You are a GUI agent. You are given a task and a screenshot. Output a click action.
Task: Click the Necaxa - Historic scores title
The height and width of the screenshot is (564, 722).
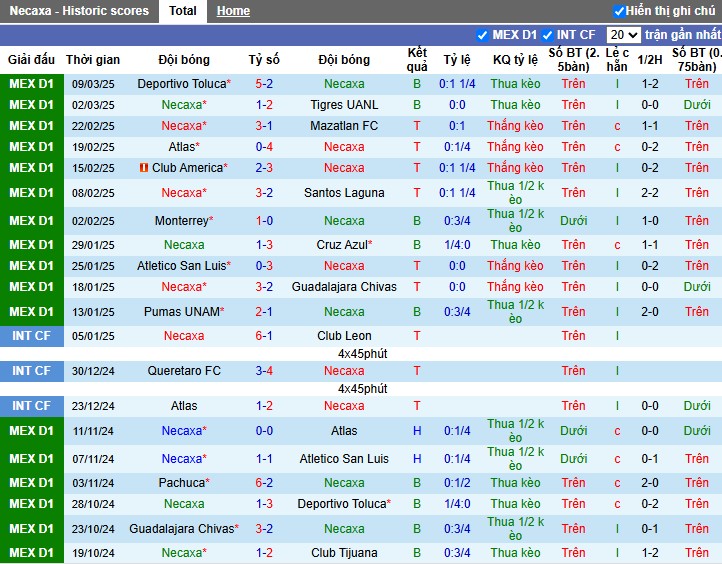[79, 11]
